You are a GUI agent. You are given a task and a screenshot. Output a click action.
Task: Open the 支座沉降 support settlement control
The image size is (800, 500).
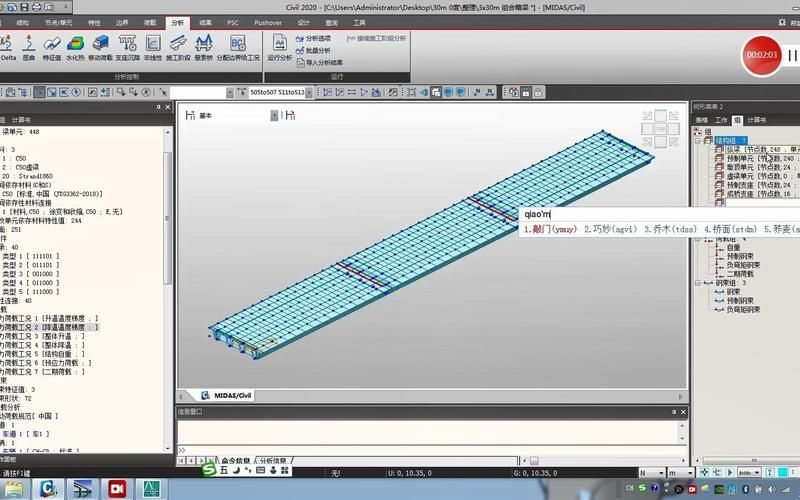127,46
